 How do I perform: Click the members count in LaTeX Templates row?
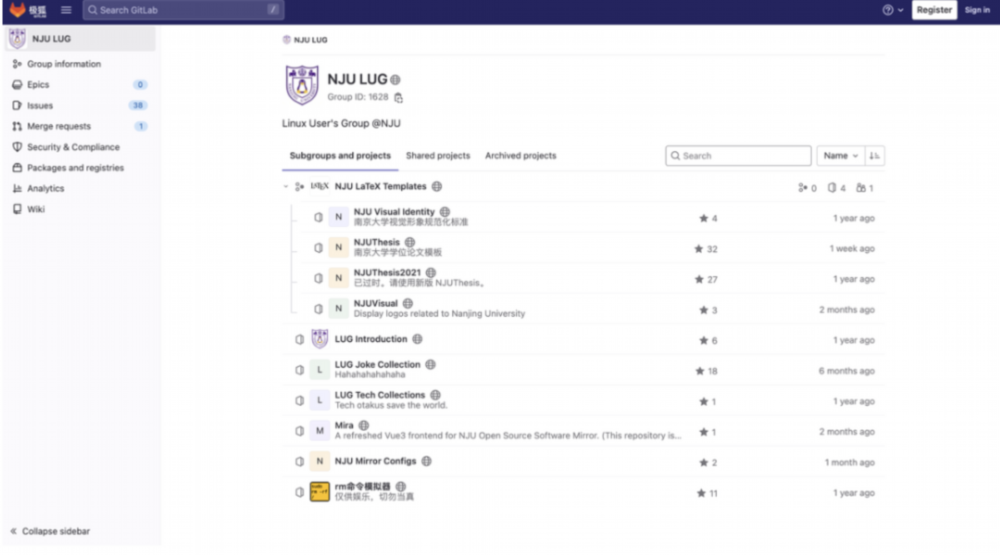865,188
